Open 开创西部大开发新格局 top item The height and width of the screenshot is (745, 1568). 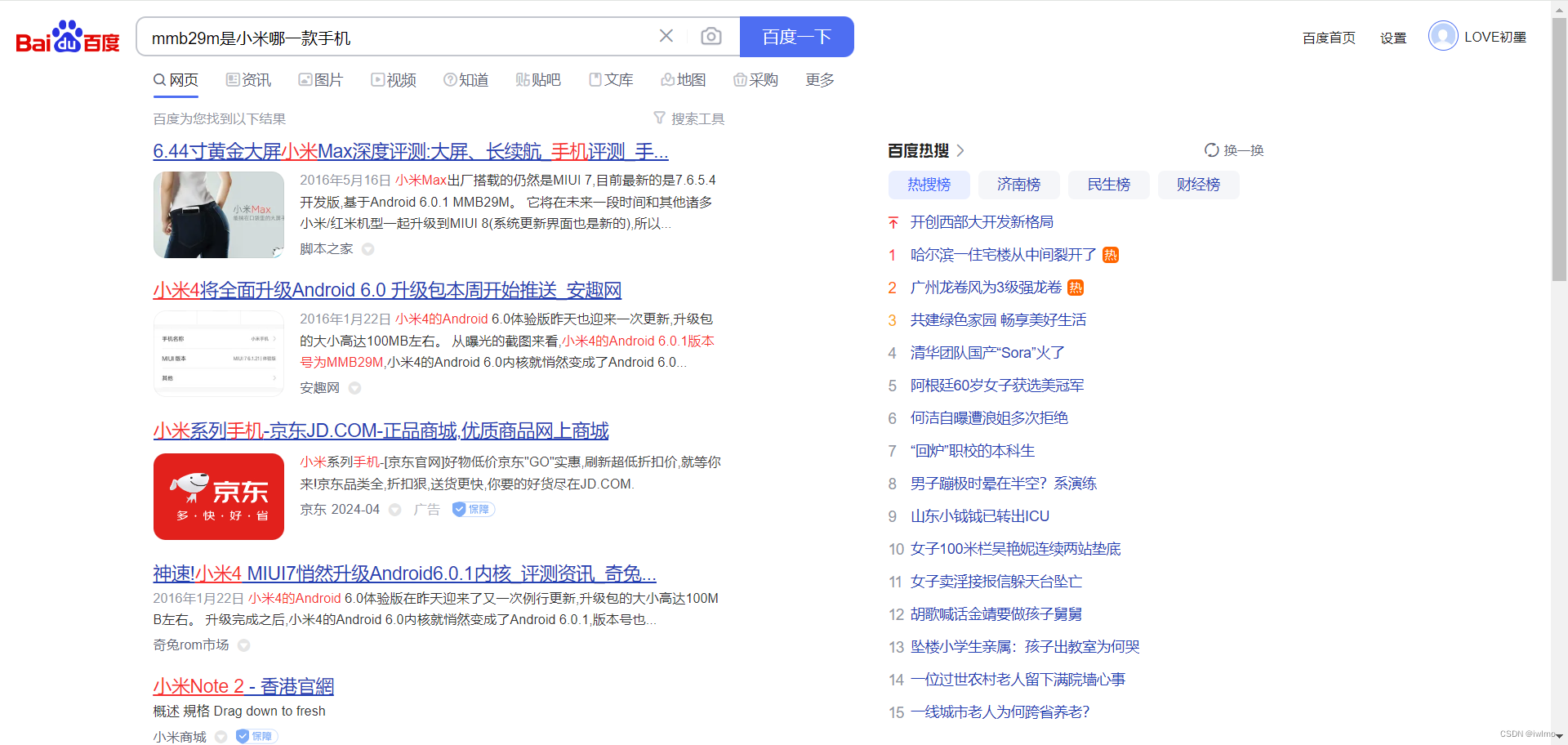[982, 222]
